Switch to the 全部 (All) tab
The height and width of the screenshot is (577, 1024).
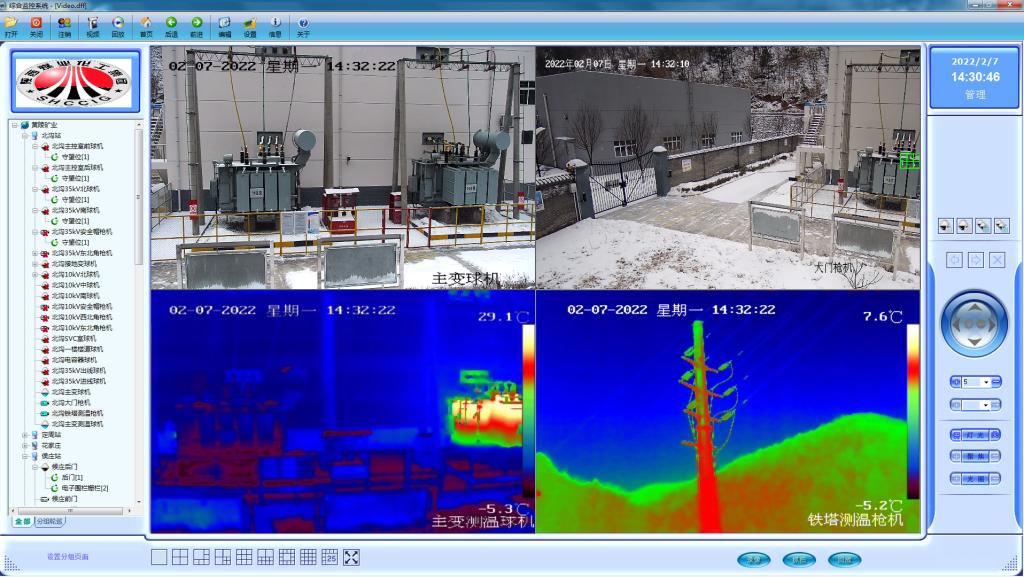(x=22, y=521)
